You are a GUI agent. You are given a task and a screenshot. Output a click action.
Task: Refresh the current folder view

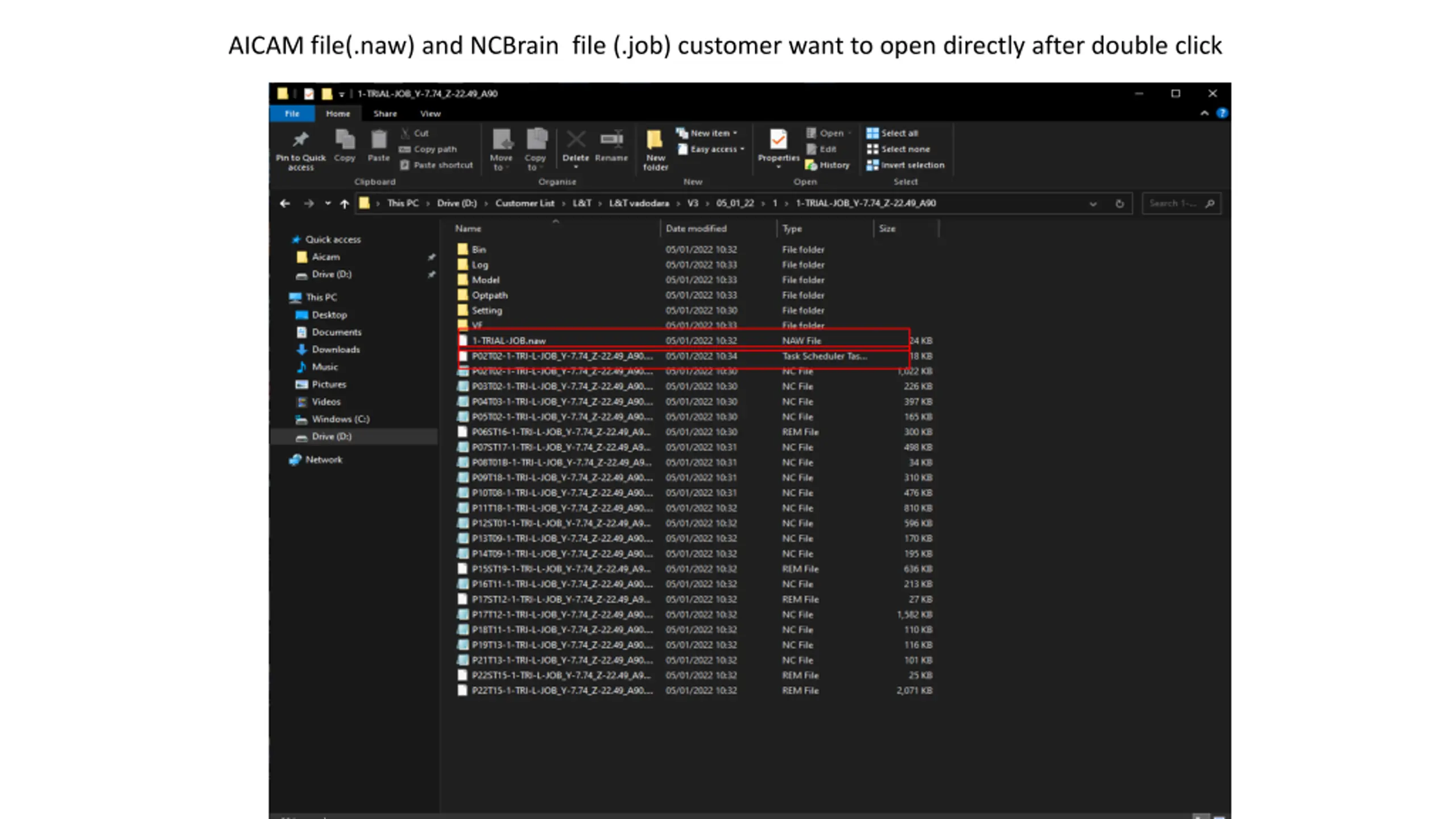[1119, 204]
